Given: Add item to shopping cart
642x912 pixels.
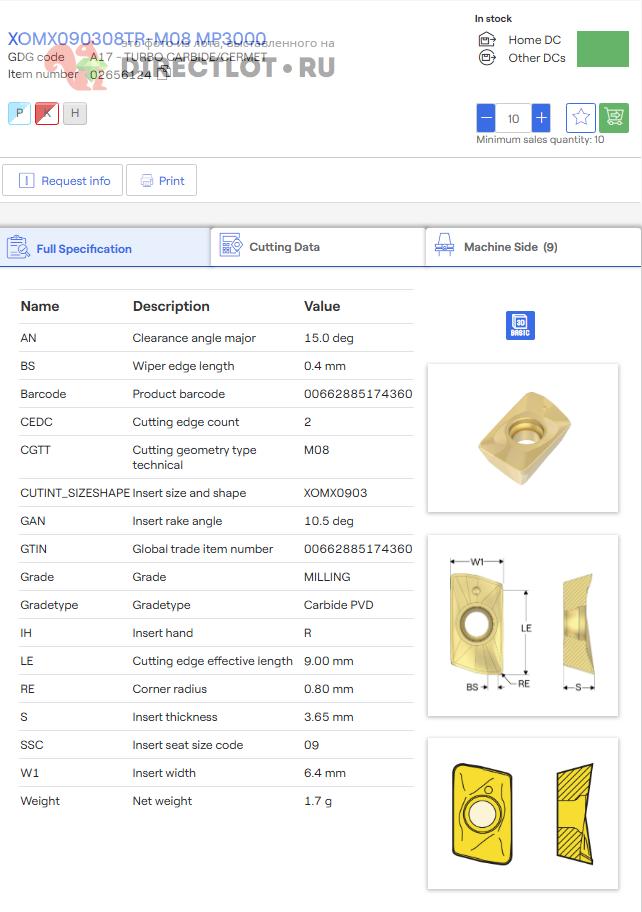Looking at the screenshot, I should [x=613, y=118].
